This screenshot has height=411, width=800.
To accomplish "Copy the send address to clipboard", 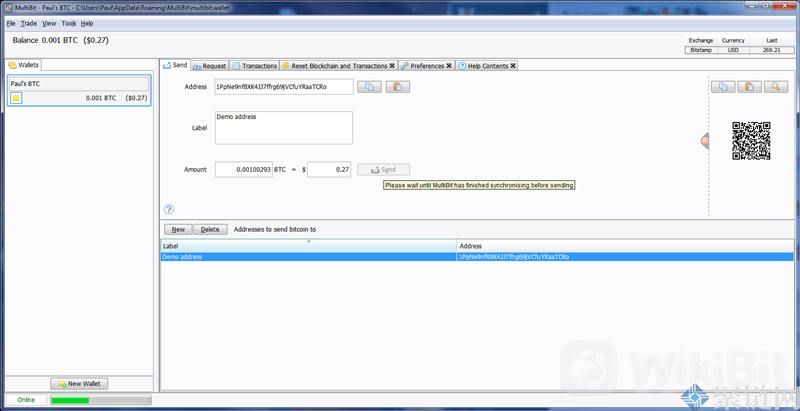I will point(369,87).
